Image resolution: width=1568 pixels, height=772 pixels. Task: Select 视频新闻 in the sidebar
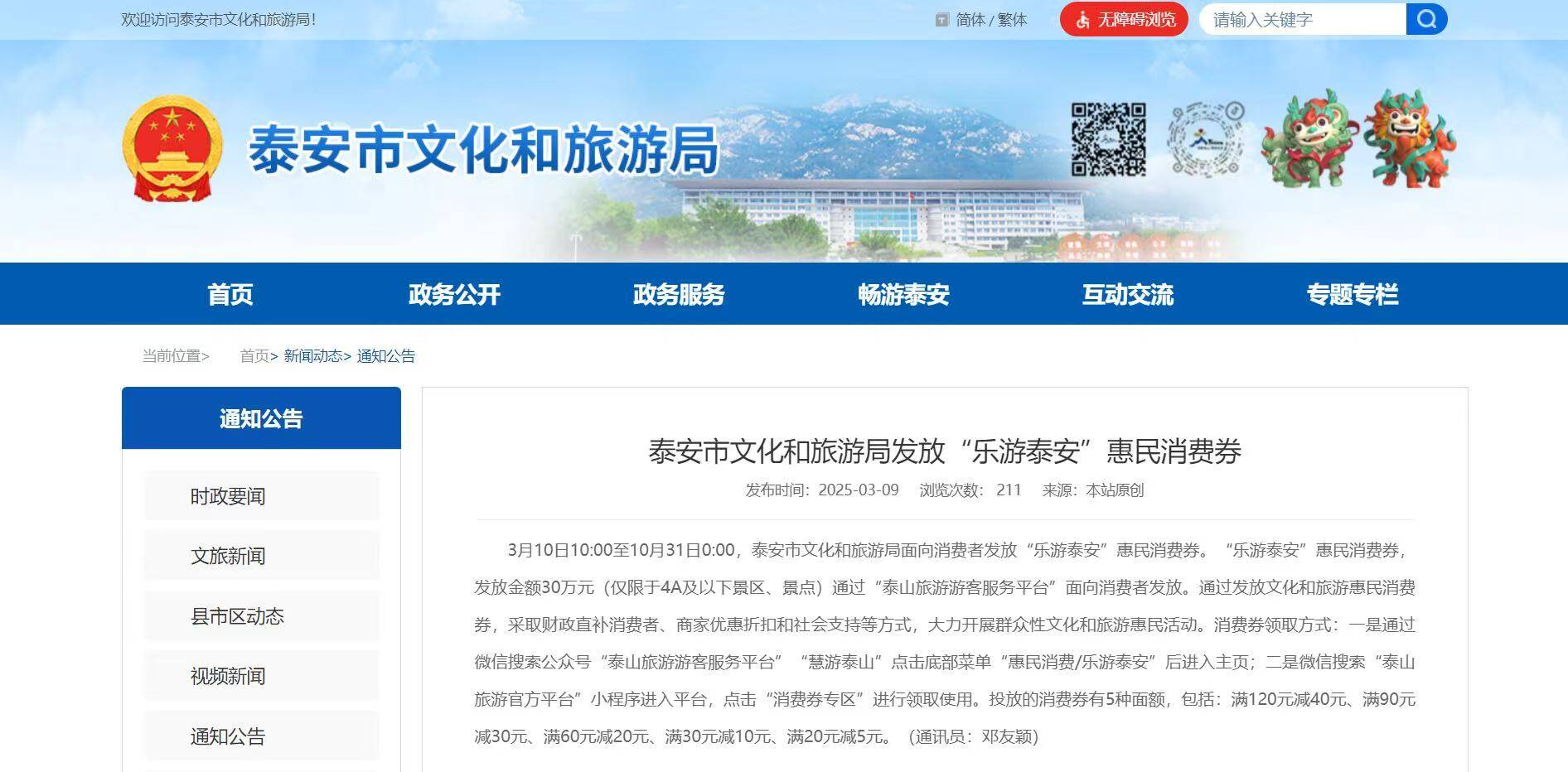coord(261,676)
